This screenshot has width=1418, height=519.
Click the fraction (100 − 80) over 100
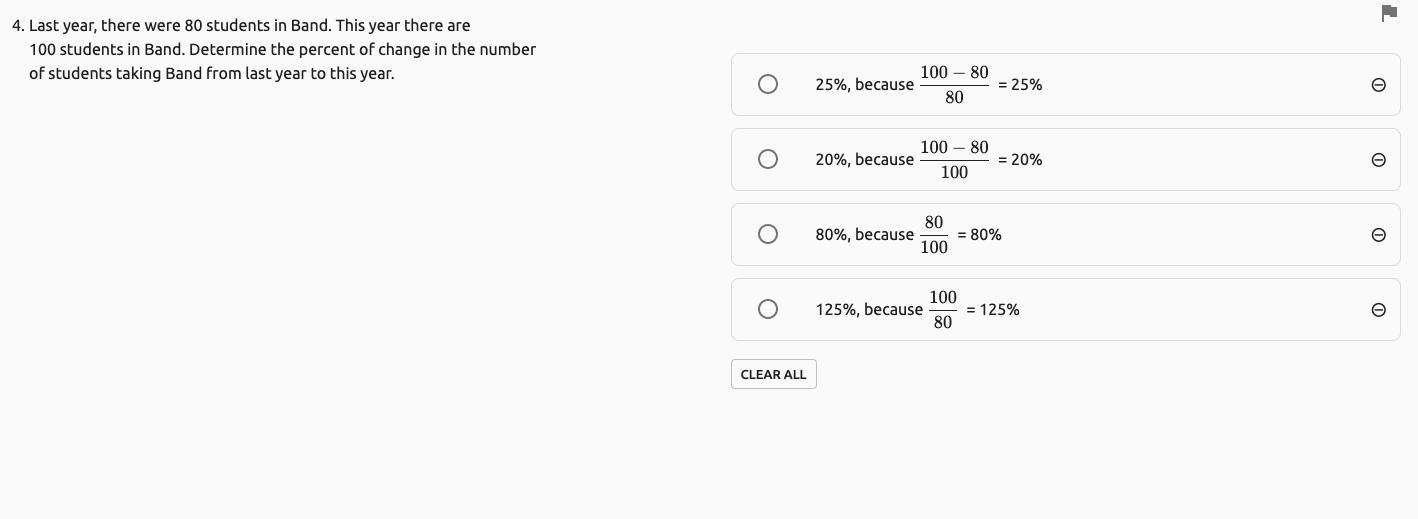(954, 159)
